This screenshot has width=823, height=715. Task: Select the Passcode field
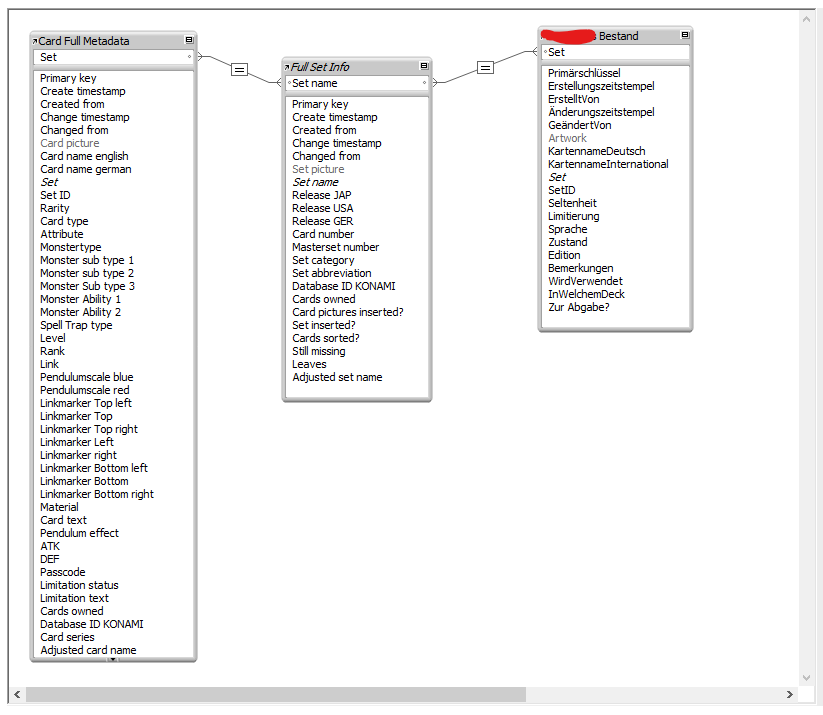tap(62, 572)
